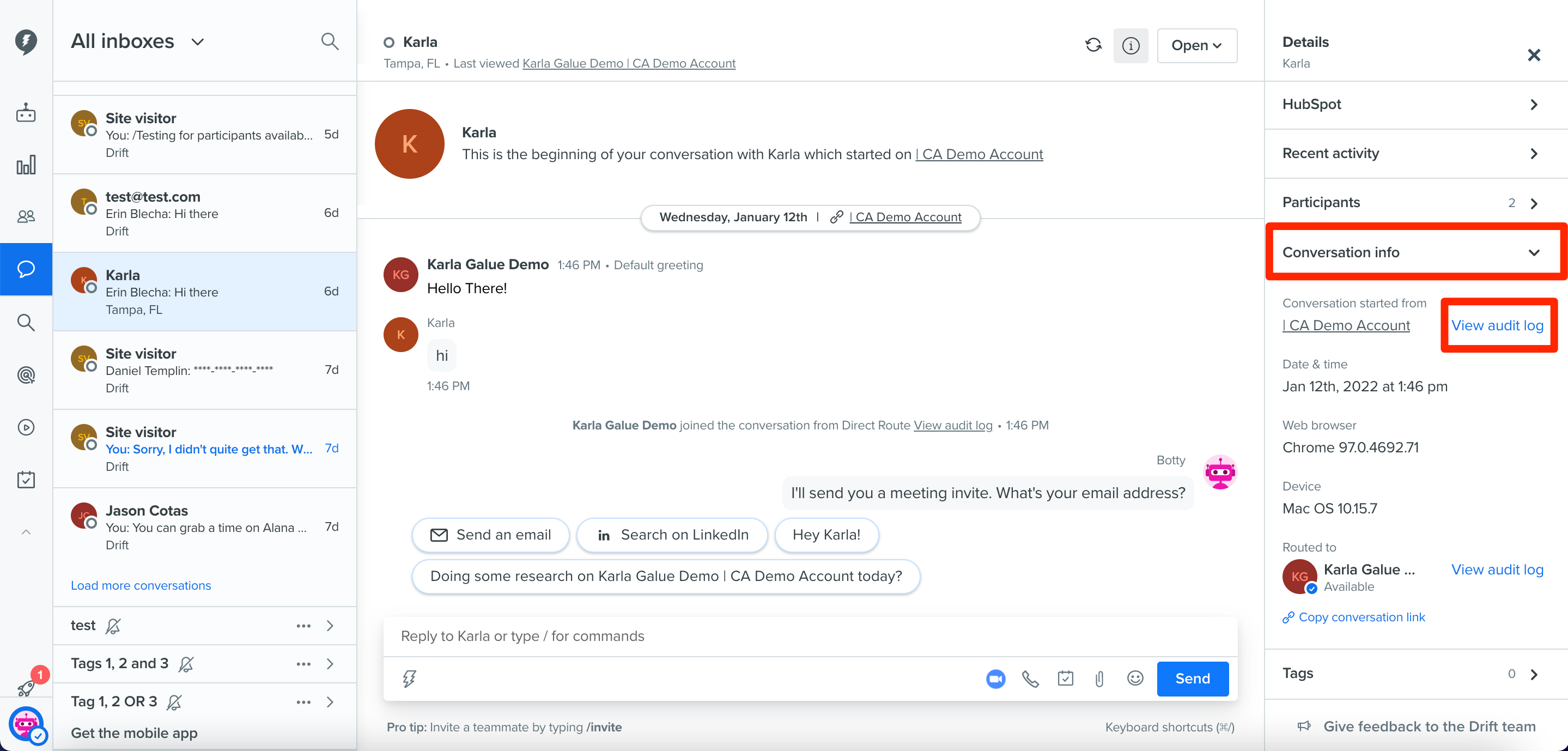
Task: Open the 'Tags 1, 2 and 3' saved view
Action: 204,664
